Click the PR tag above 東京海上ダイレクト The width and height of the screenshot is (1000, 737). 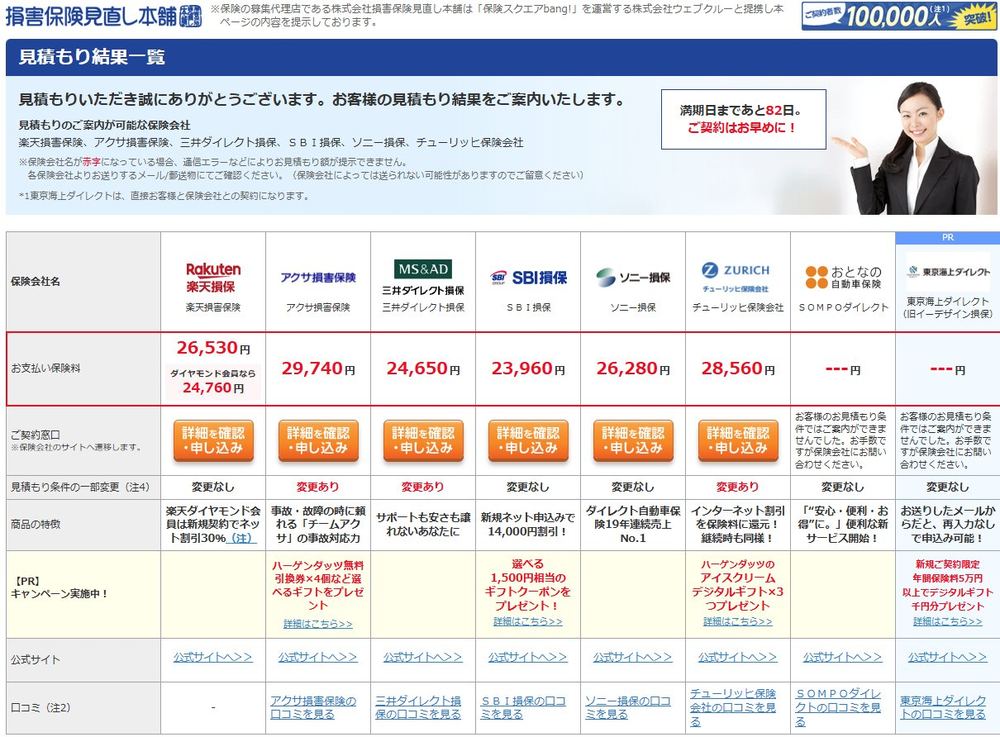click(947, 237)
